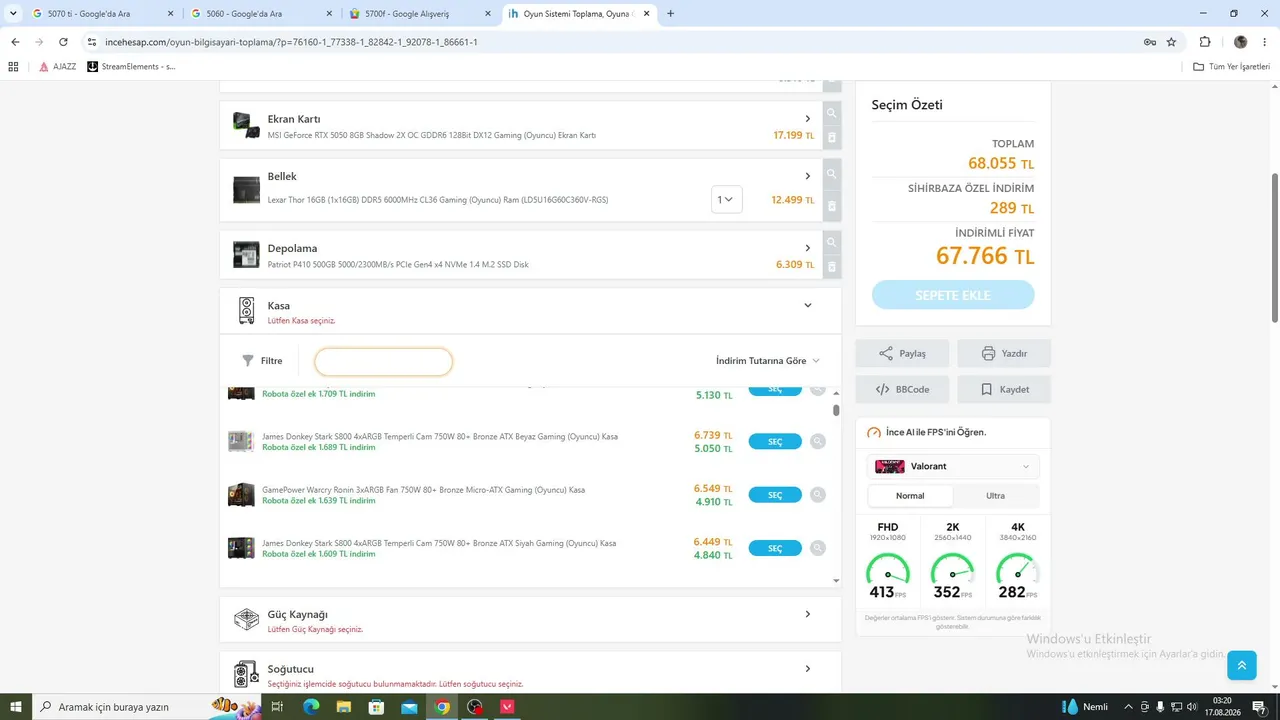Expand the Depolama row chevron
This screenshot has width=1280, height=720.
pyautogui.click(x=808, y=248)
